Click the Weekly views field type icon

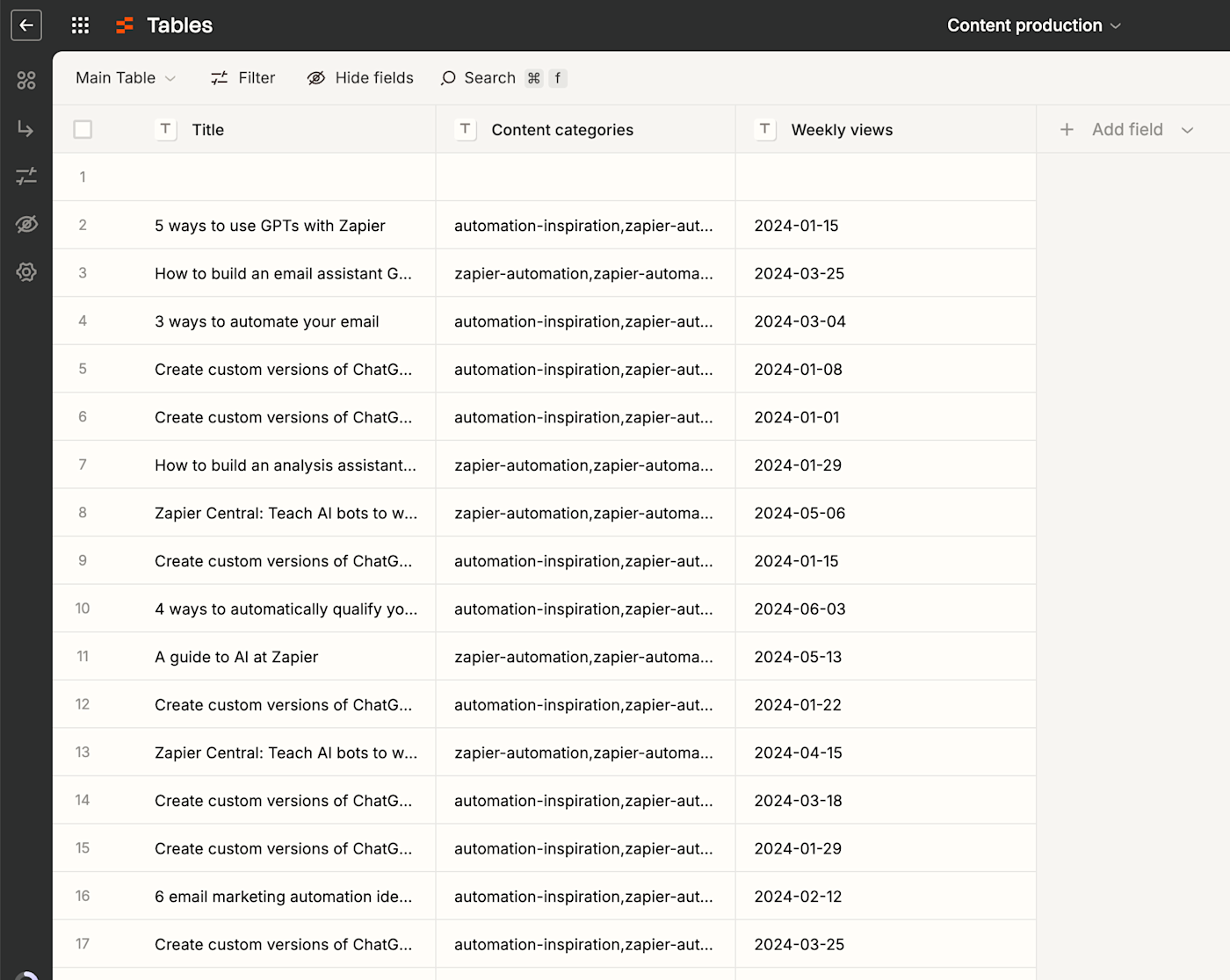pos(765,129)
